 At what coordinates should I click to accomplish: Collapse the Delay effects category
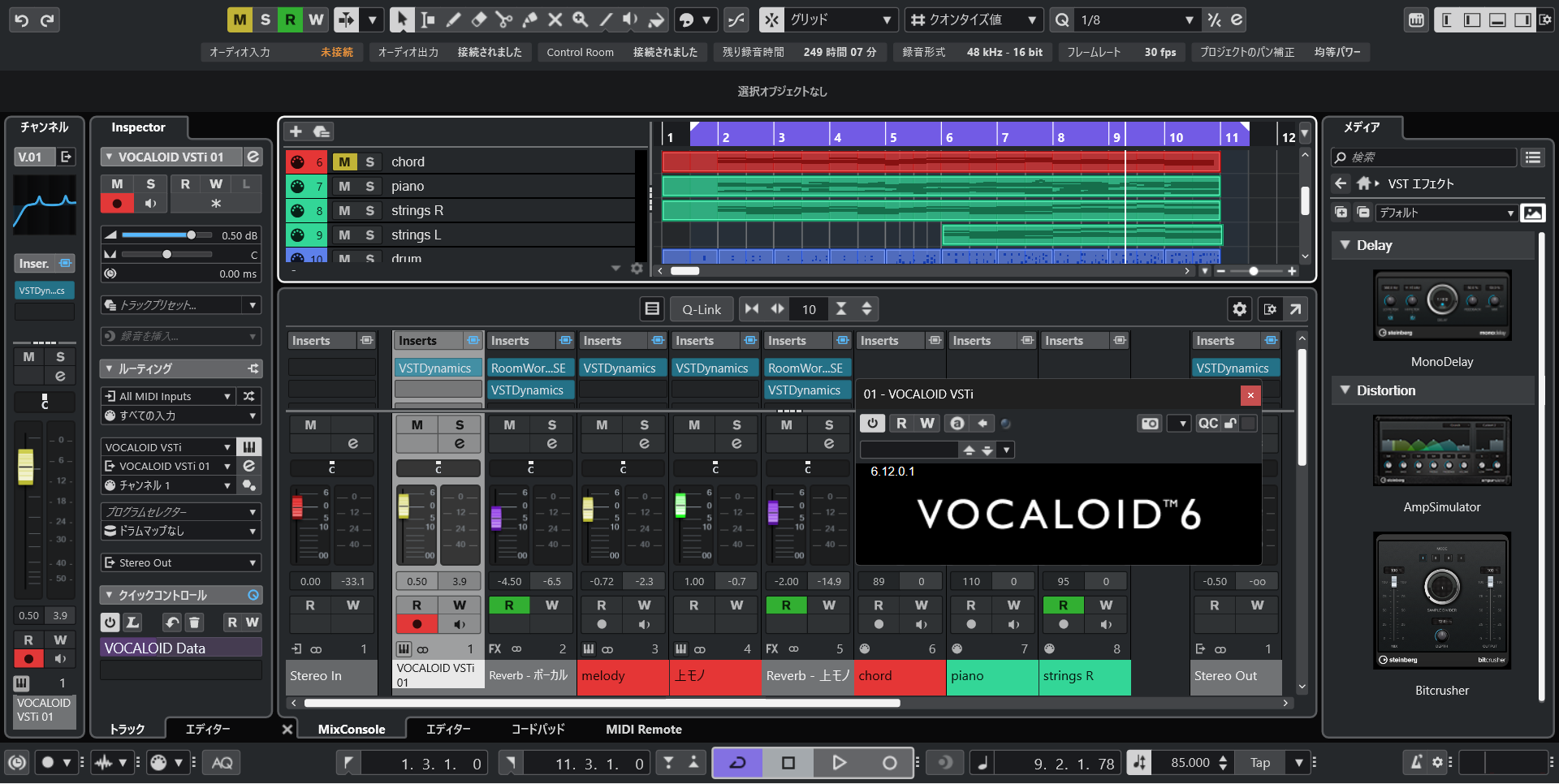coord(1345,245)
